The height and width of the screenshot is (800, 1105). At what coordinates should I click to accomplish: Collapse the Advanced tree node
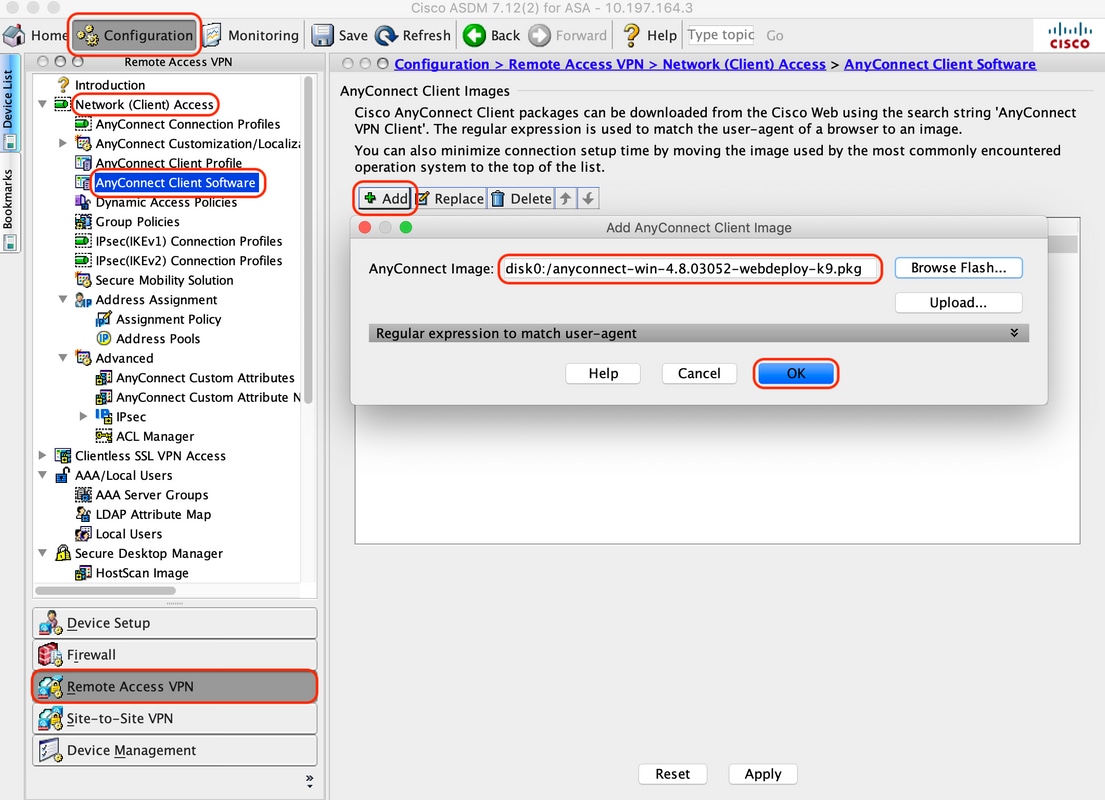click(x=62, y=358)
